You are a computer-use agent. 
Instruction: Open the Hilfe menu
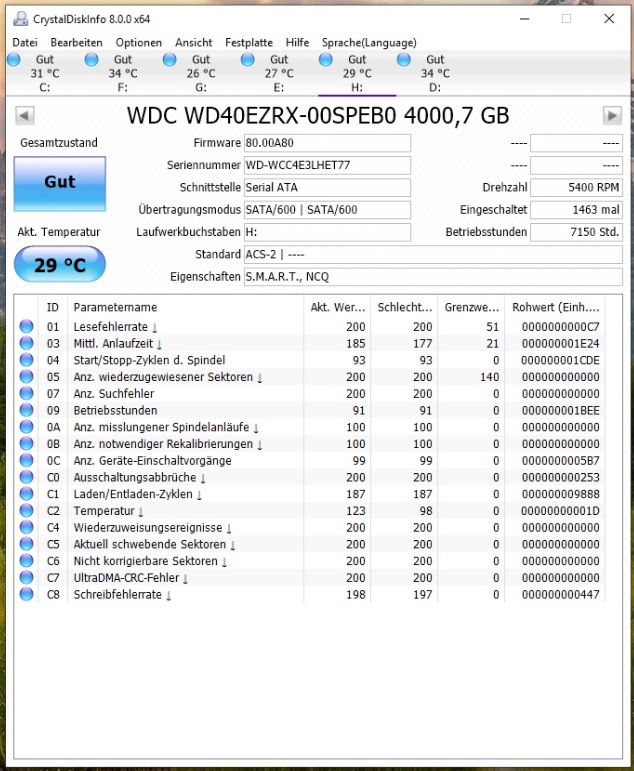[298, 43]
